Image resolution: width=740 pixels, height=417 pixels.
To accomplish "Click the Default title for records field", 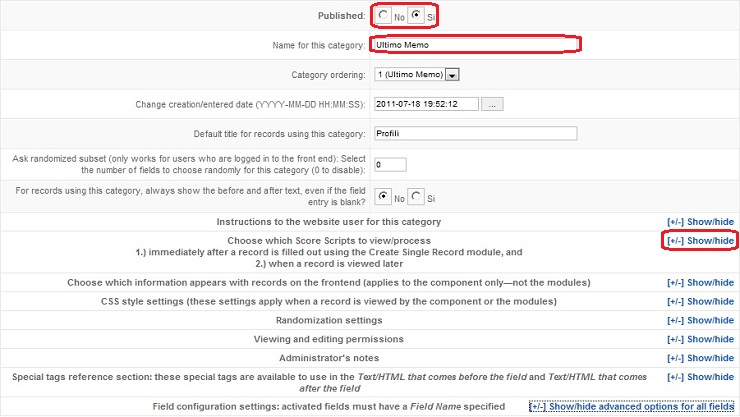I will 475,133.
